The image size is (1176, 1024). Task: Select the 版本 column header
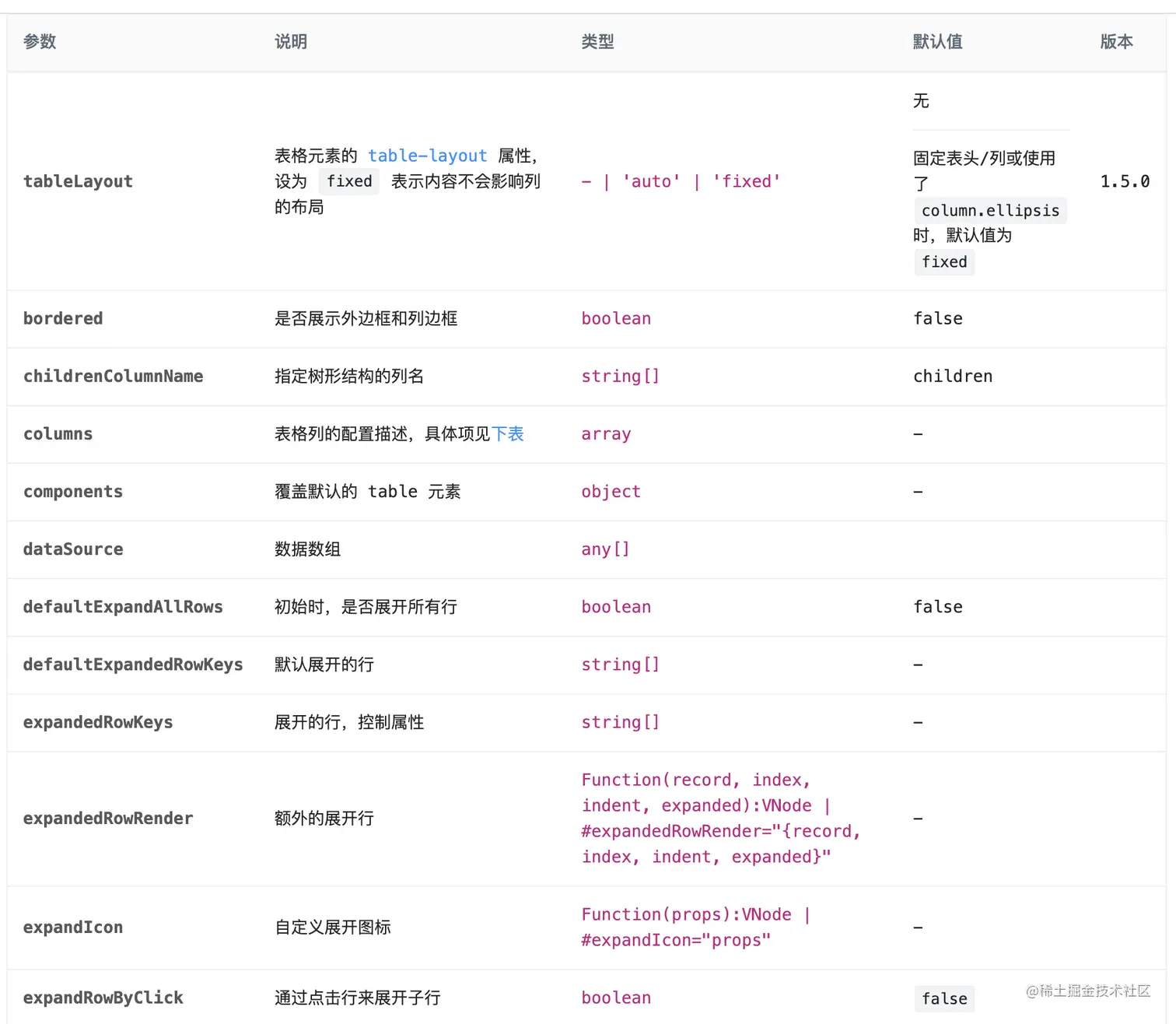coord(1117,42)
